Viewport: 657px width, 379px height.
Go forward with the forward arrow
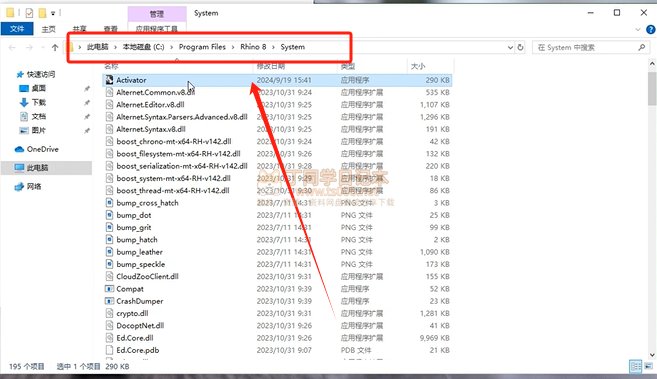tap(29, 47)
